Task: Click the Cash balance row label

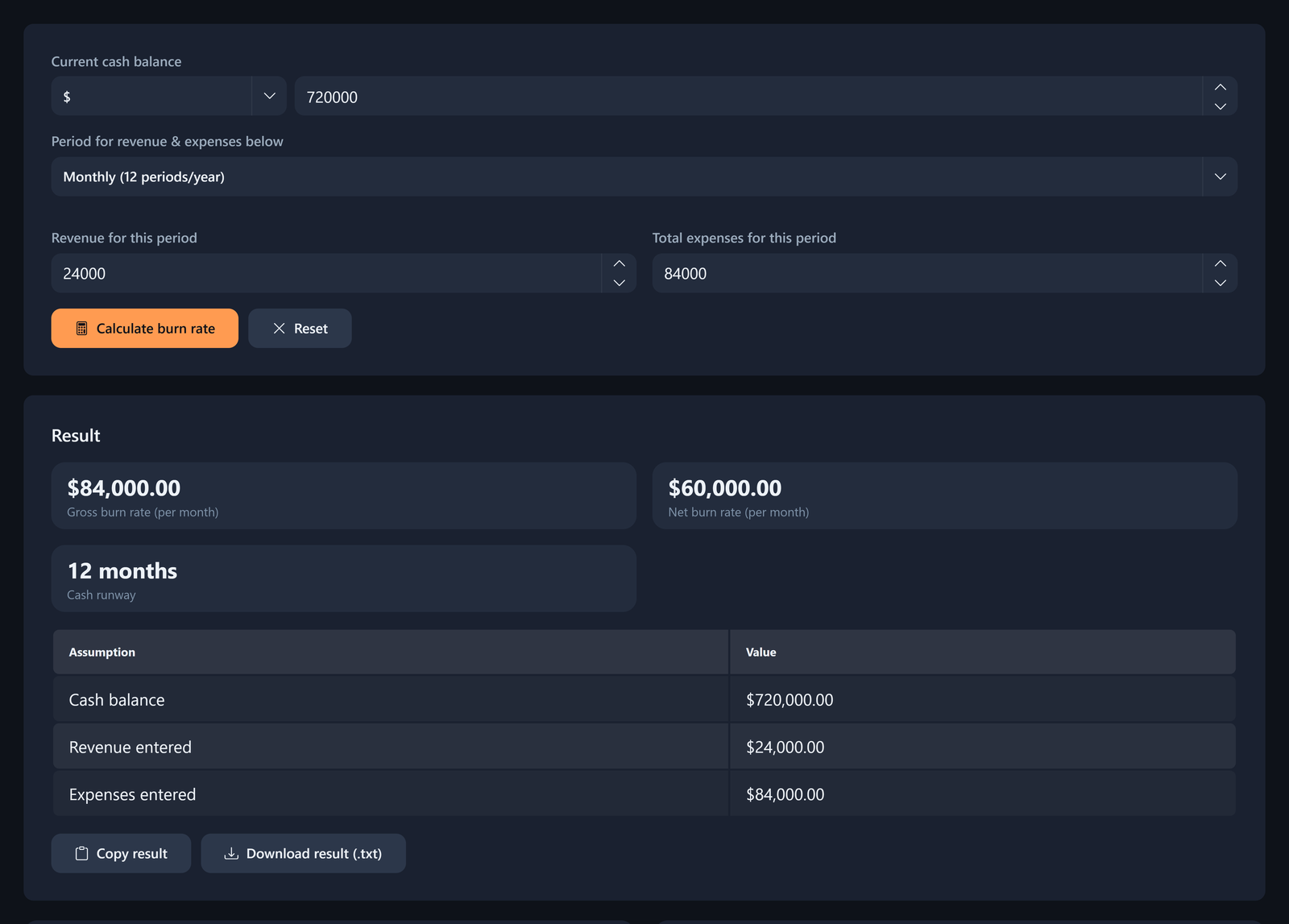Action: coord(117,699)
